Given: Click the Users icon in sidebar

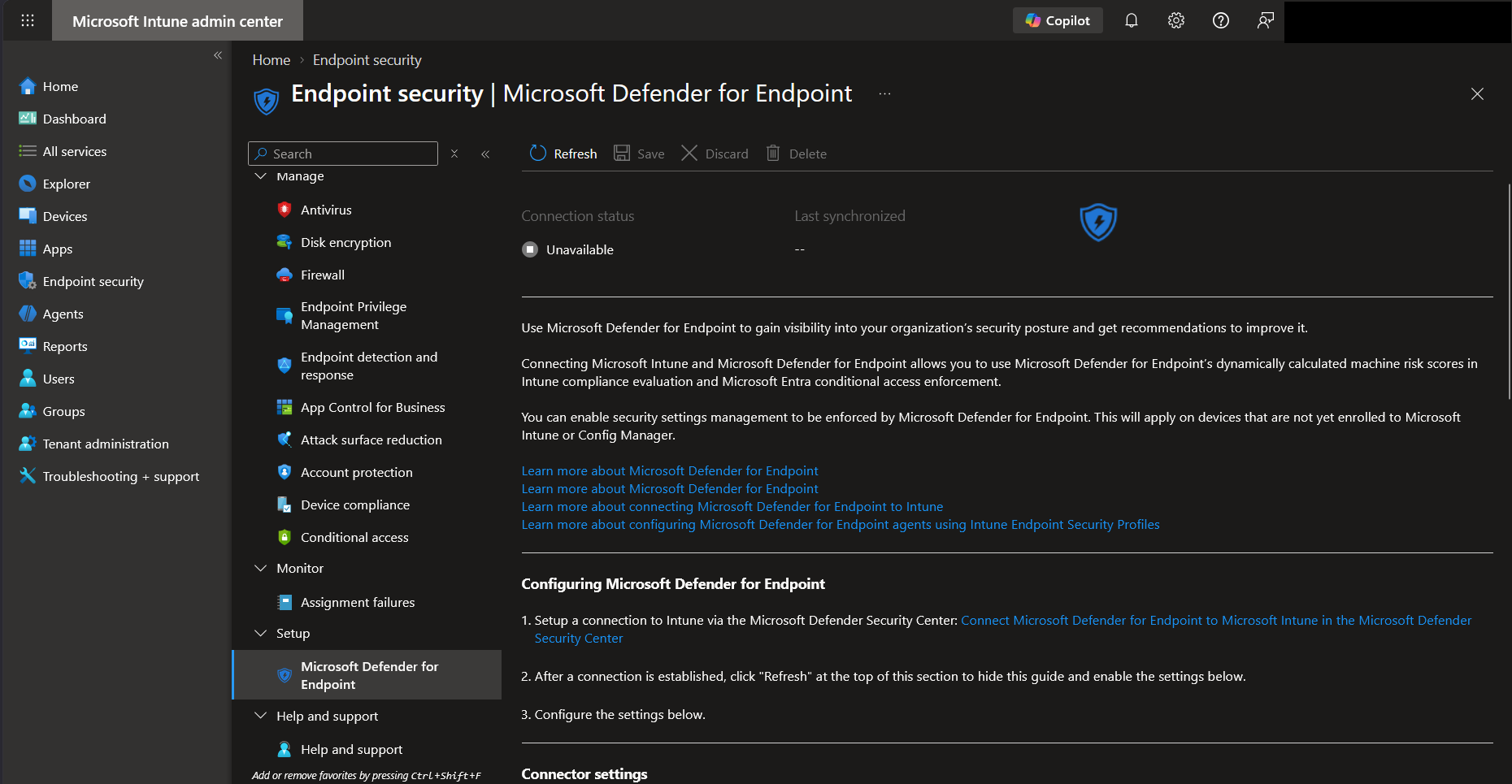Looking at the screenshot, I should [28, 379].
